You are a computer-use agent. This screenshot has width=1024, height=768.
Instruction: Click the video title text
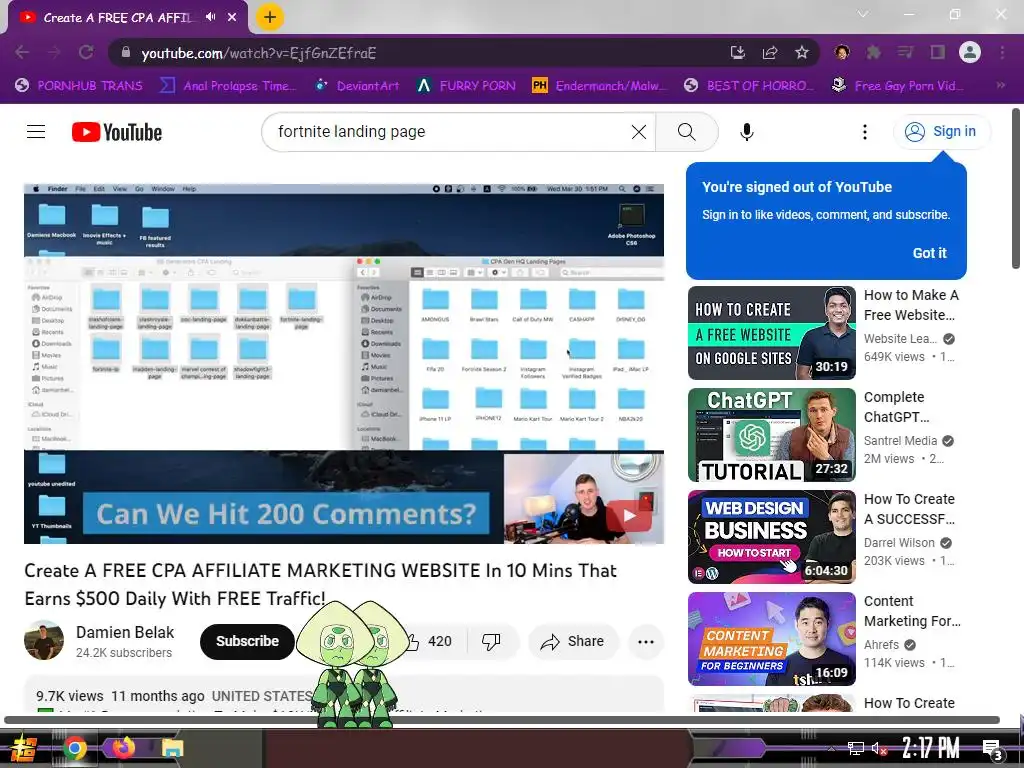(321, 584)
